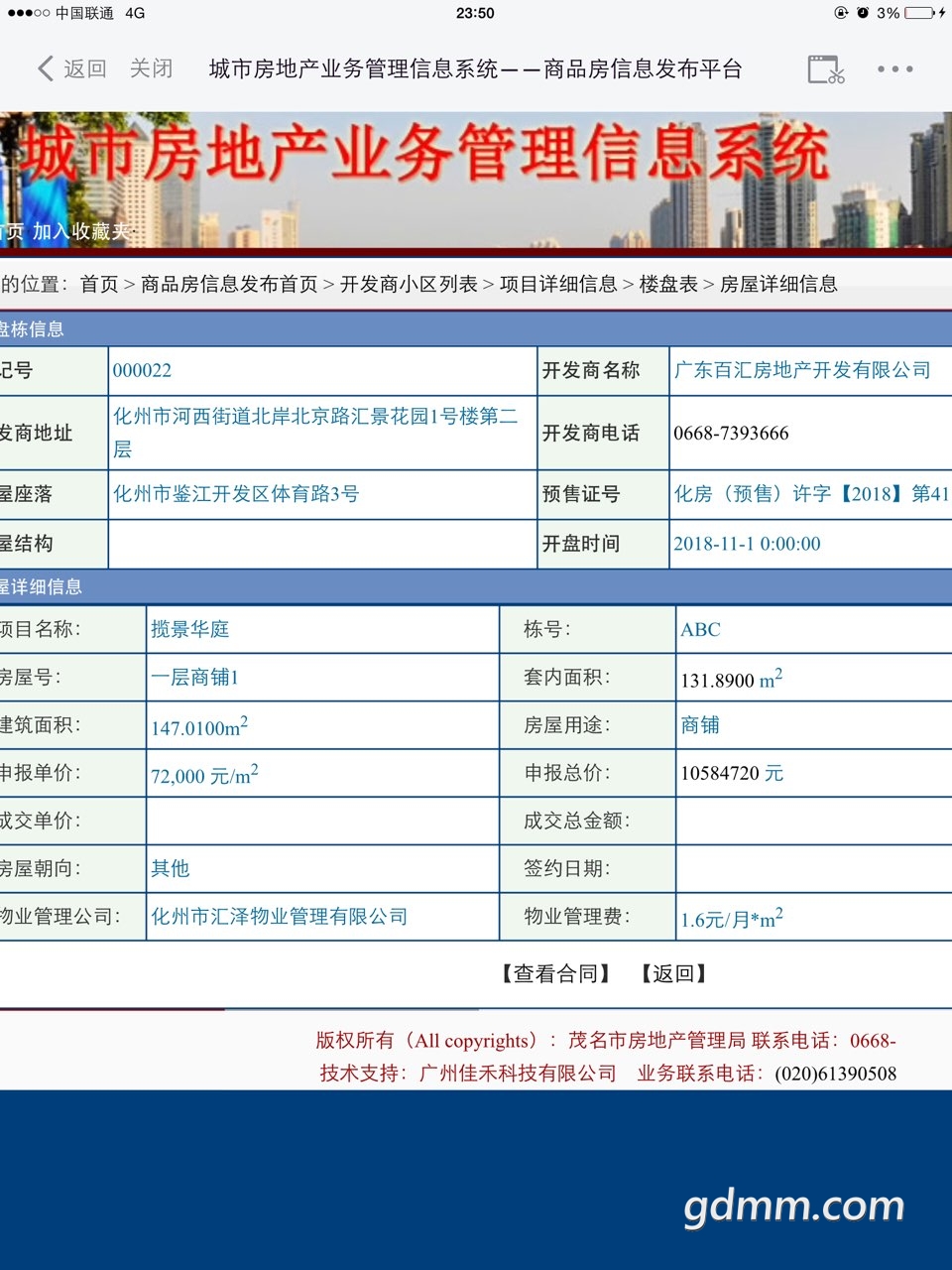Viewport: 952px width, 1270px height.
Task: Open 开发商小区列表 breadcrumb link
Action: 409,285
